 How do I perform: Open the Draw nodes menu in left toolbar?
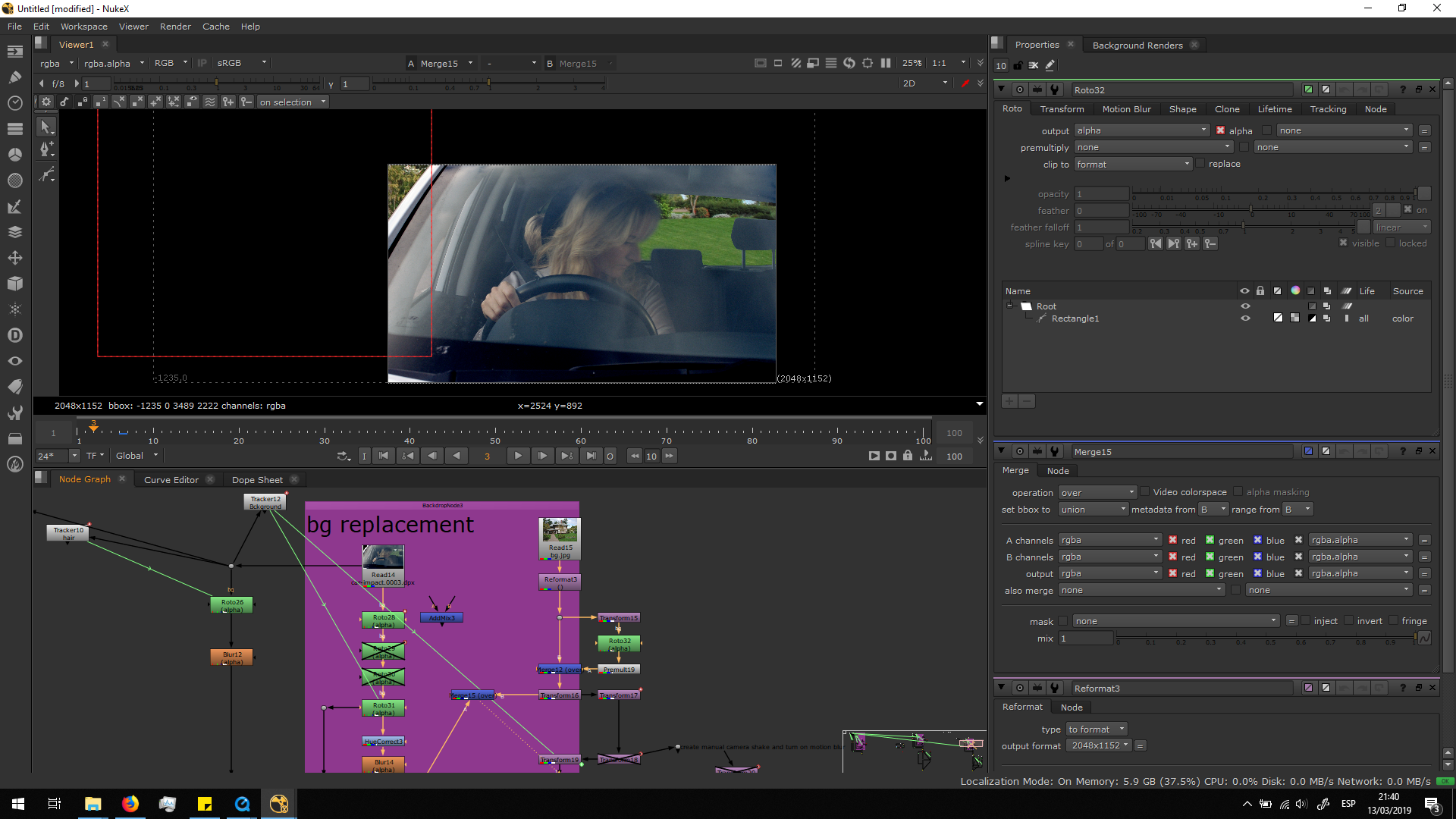point(14,77)
